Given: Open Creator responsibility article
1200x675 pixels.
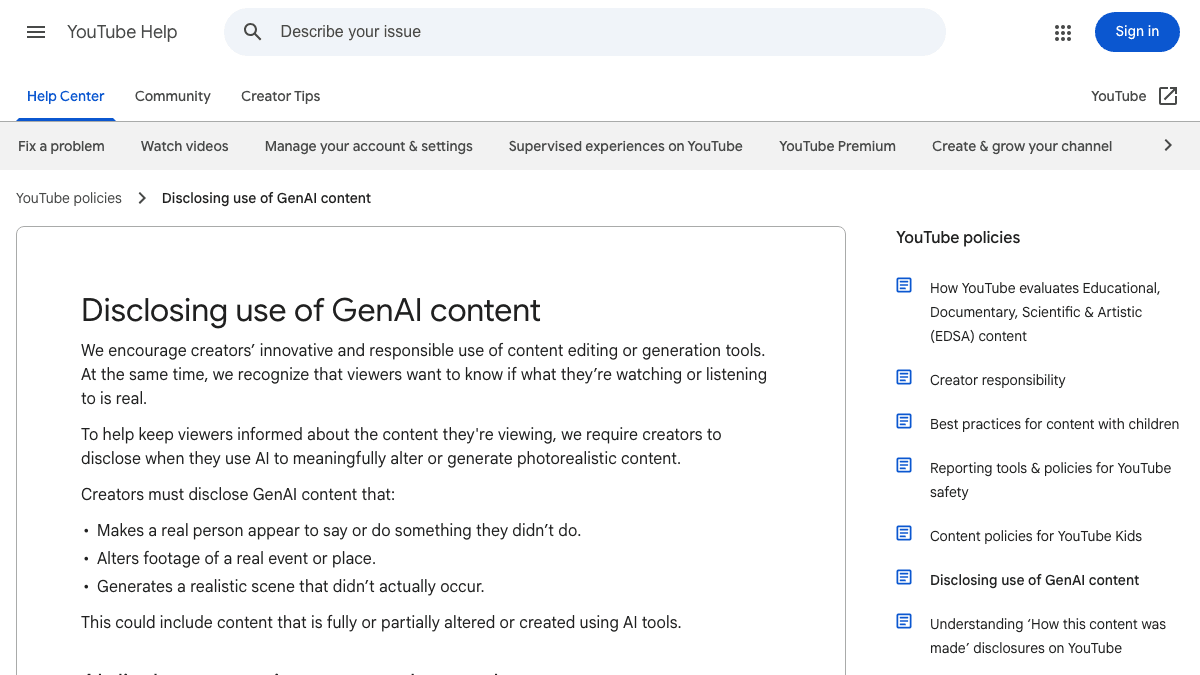Looking at the screenshot, I should click(998, 380).
